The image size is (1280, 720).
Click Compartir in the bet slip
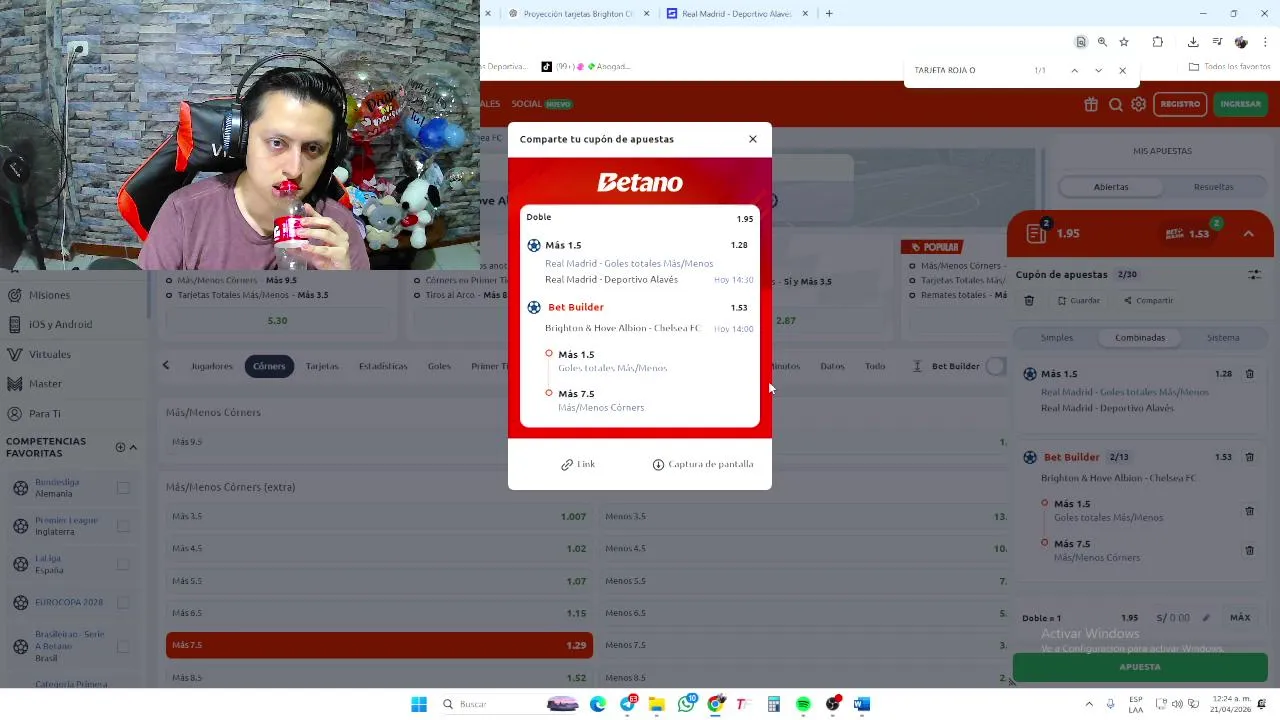click(1148, 300)
